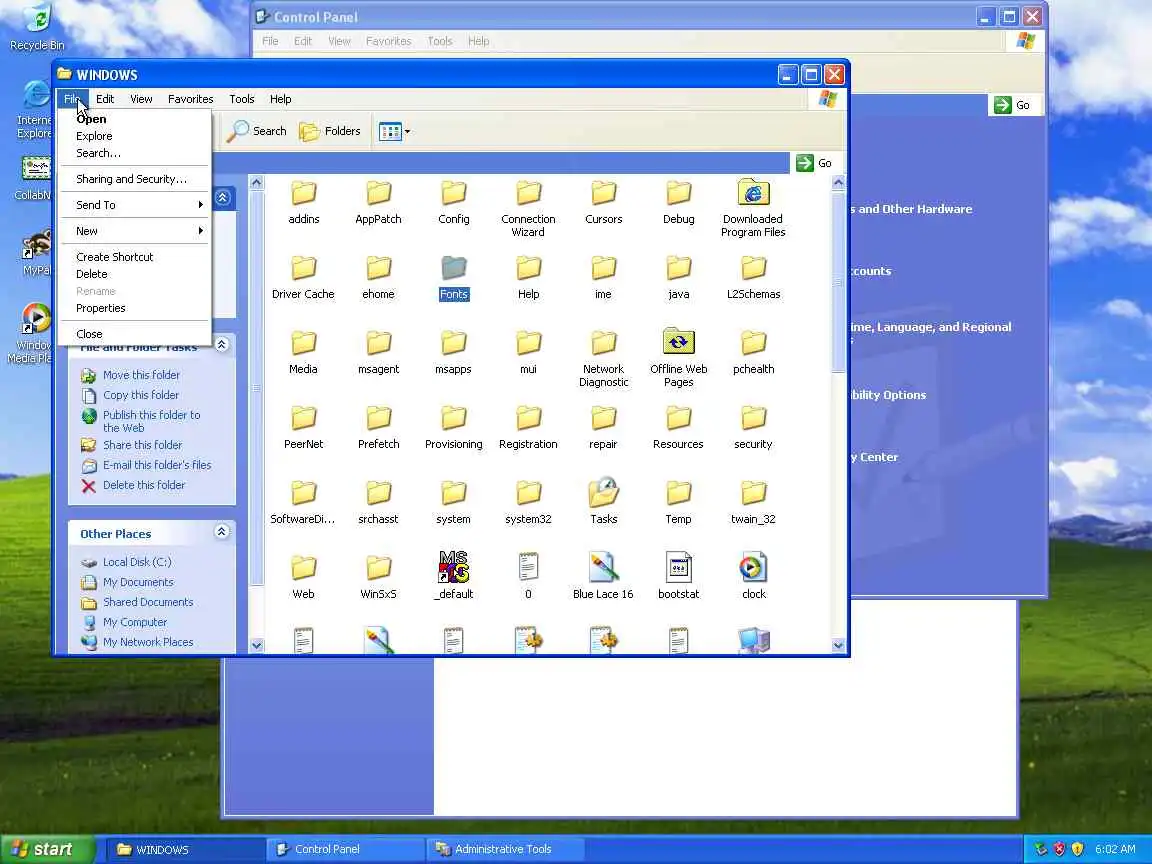
Task: Select the Driver Cache folder
Action: coord(303,278)
